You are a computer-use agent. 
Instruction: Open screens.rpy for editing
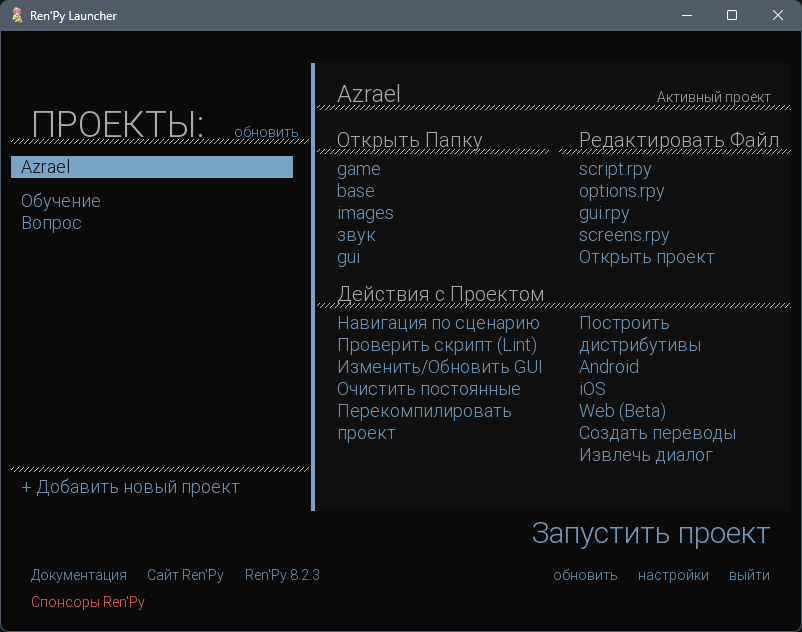coord(624,235)
